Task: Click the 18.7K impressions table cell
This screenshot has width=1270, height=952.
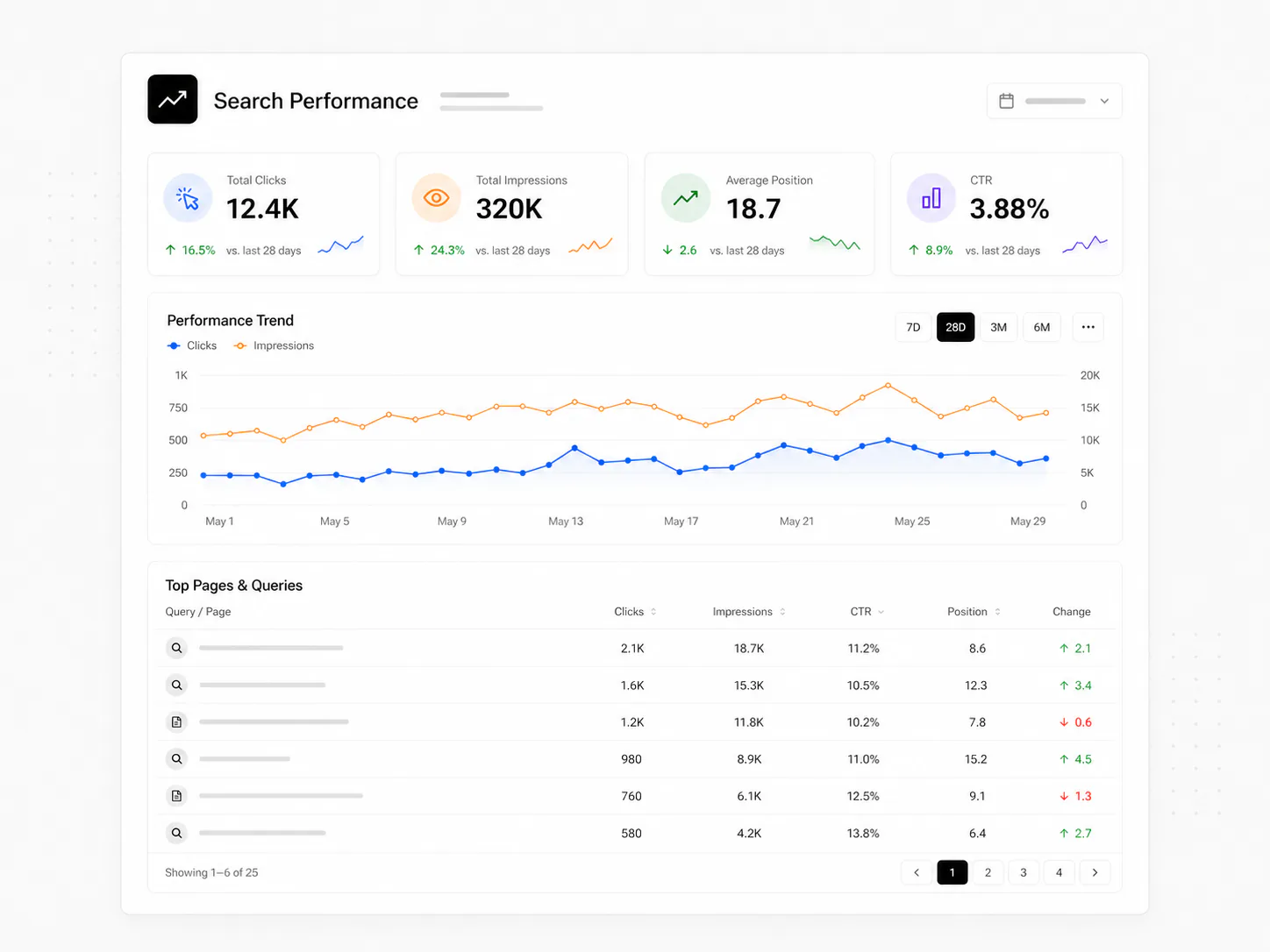Action: 749,649
